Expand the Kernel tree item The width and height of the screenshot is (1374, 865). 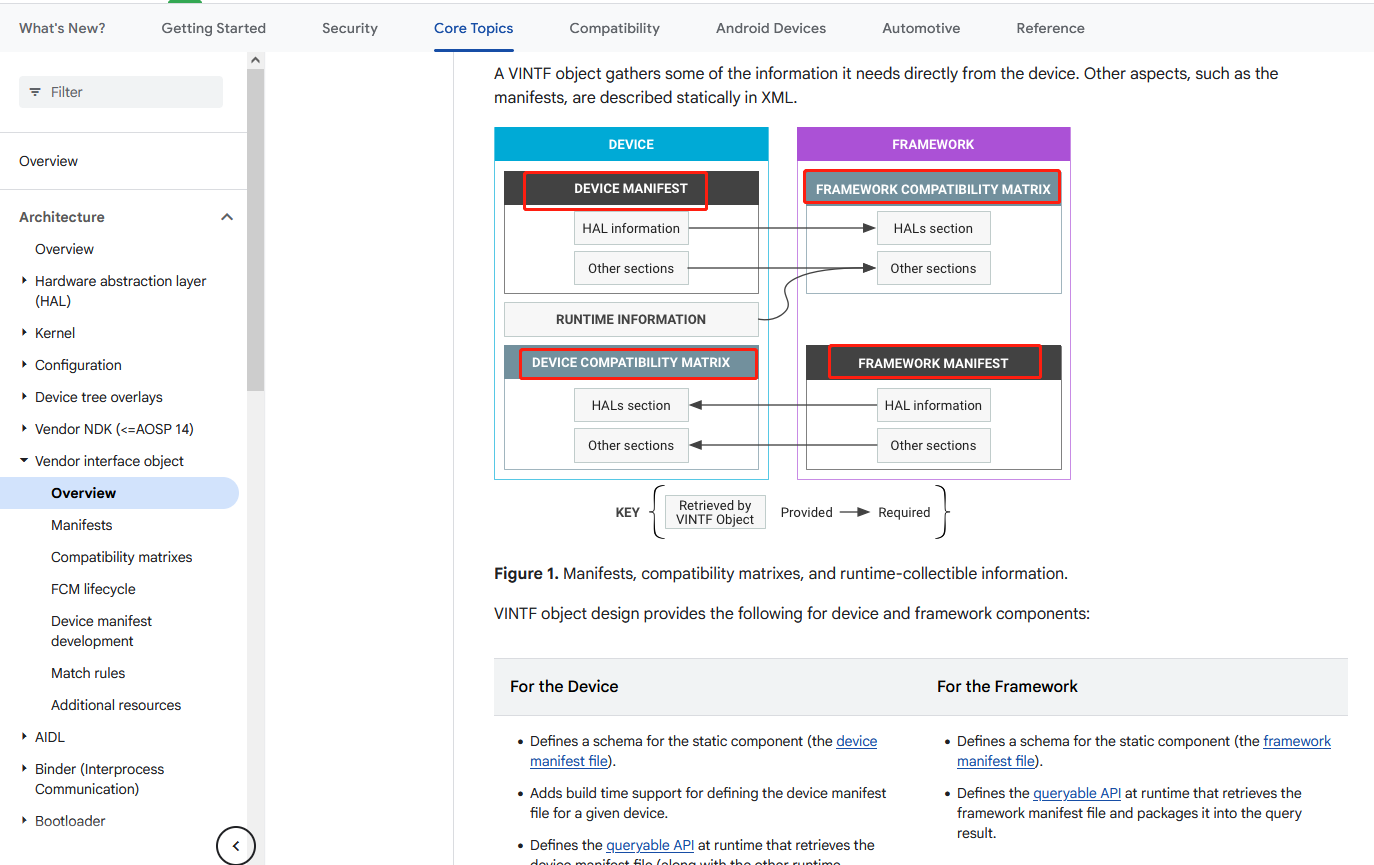[x=24, y=333]
